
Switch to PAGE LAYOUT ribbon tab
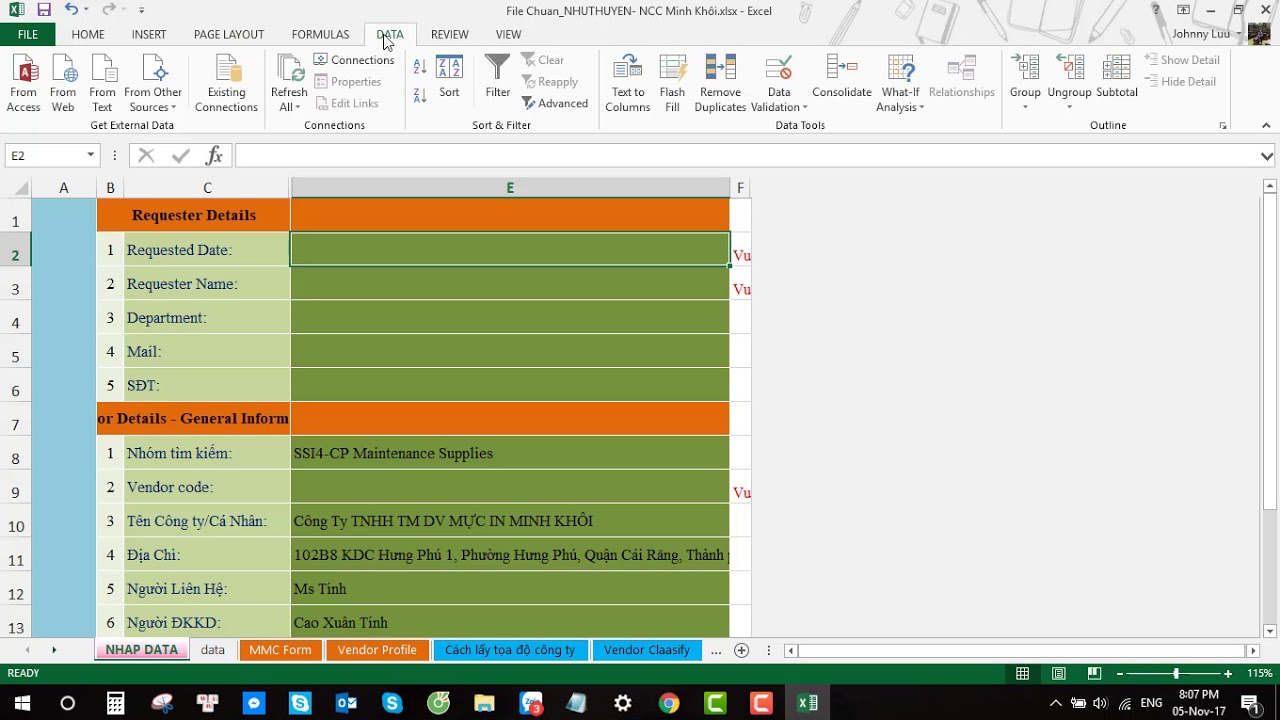click(x=229, y=34)
